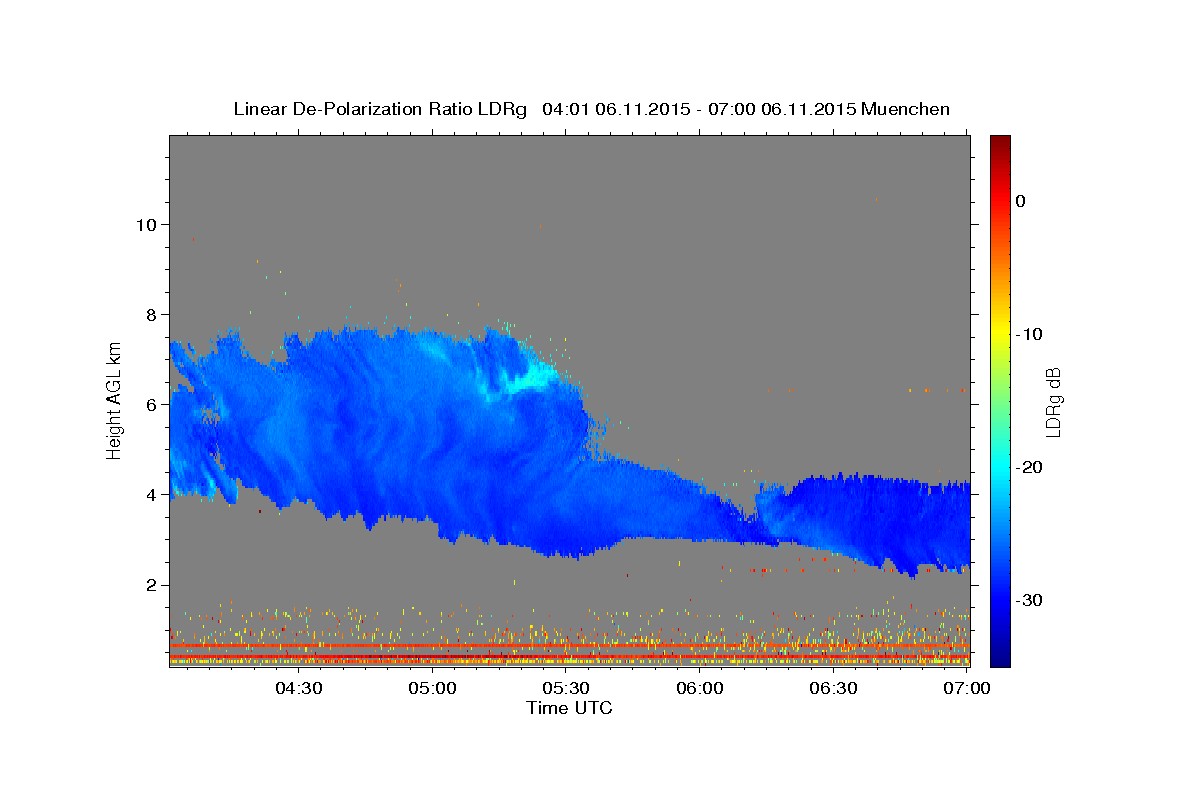1200x800 pixels.
Task: Click the colorbar value -30
Action: click(1029, 600)
